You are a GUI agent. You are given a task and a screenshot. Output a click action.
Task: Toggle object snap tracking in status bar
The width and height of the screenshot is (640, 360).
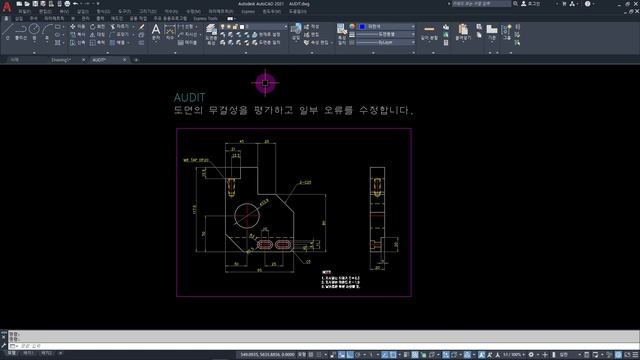[x=384, y=355]
